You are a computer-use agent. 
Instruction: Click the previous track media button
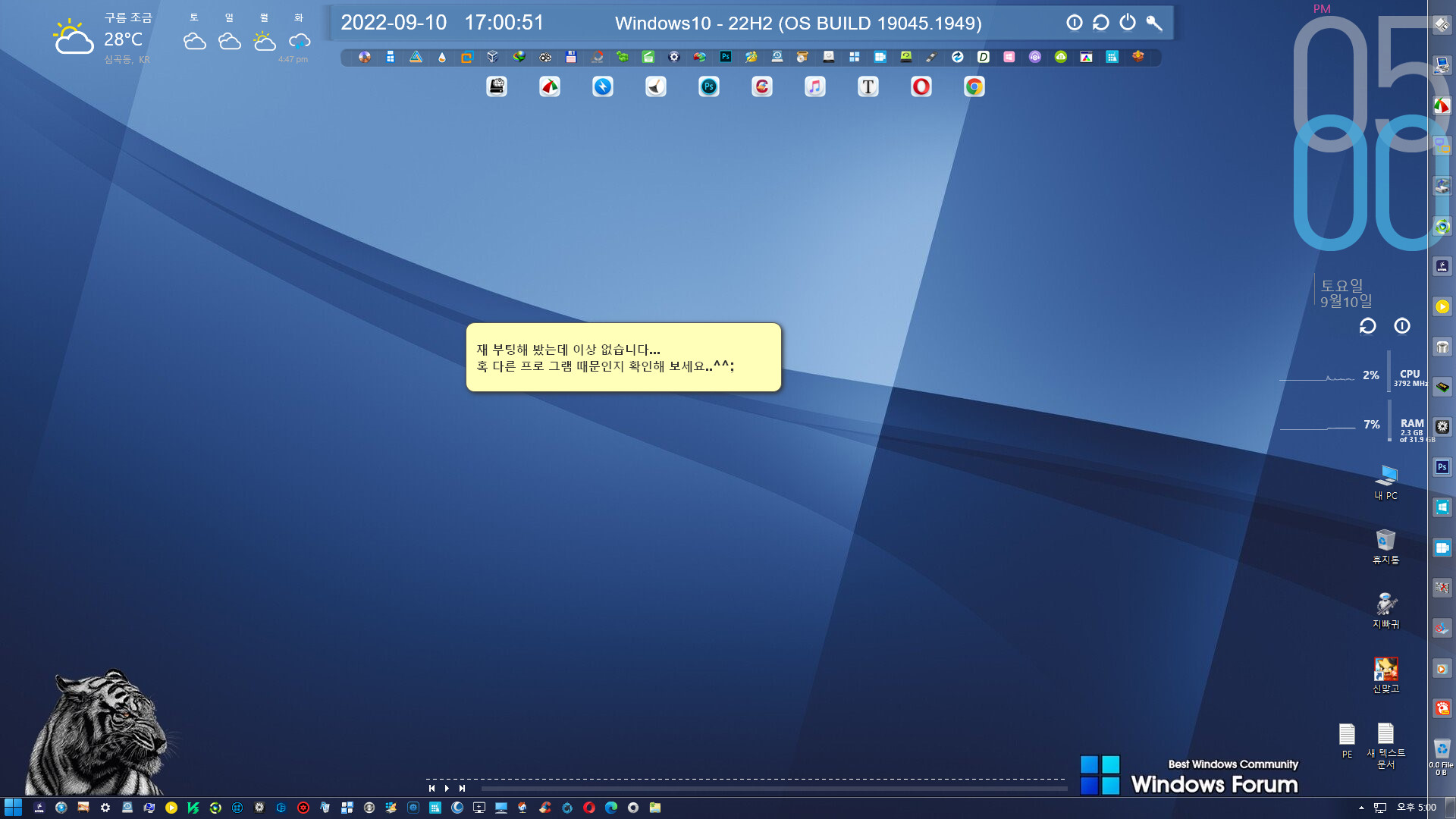pos(431,789)
